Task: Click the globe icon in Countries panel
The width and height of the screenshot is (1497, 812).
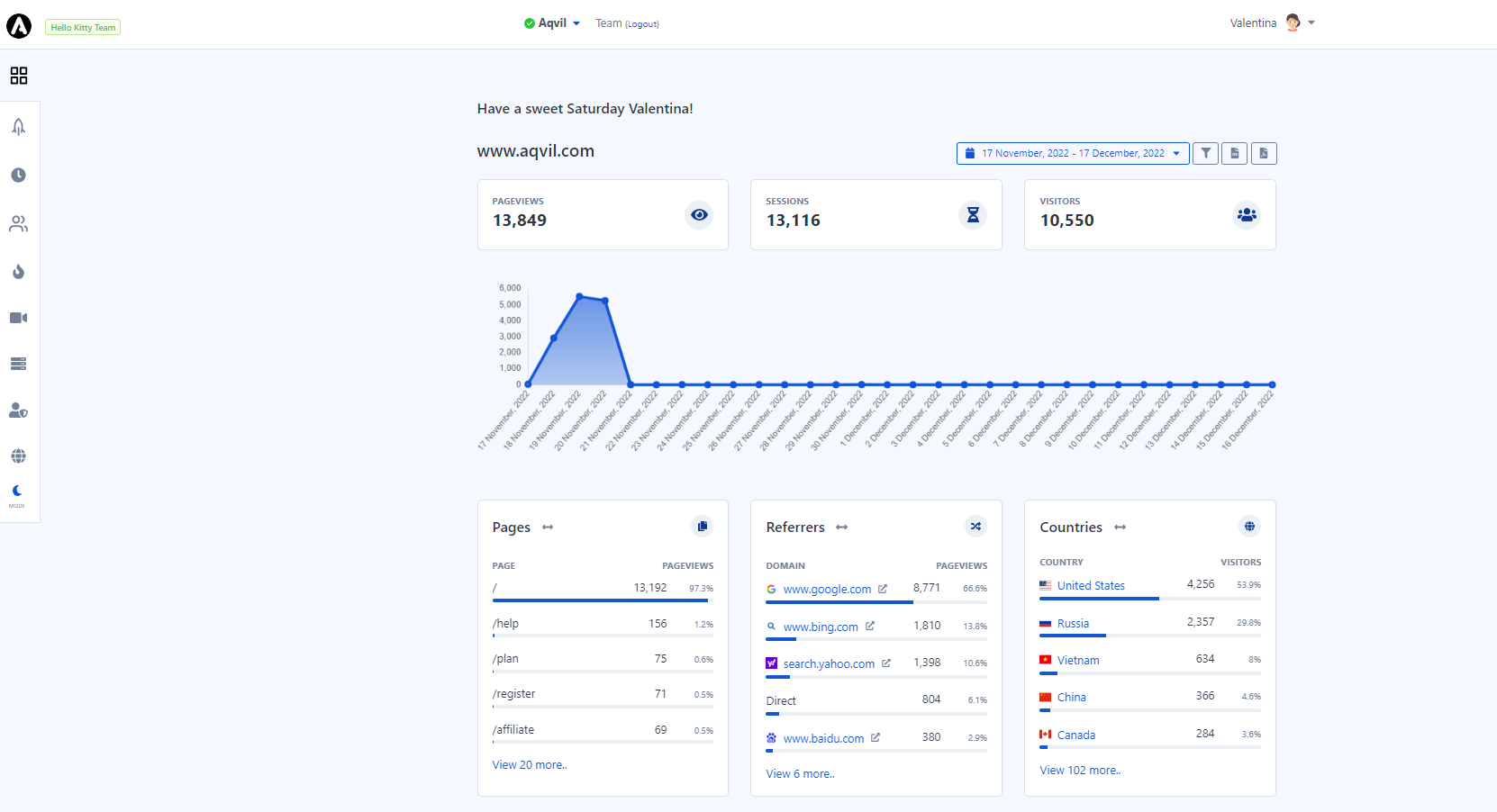Action: pos(1249,527)
